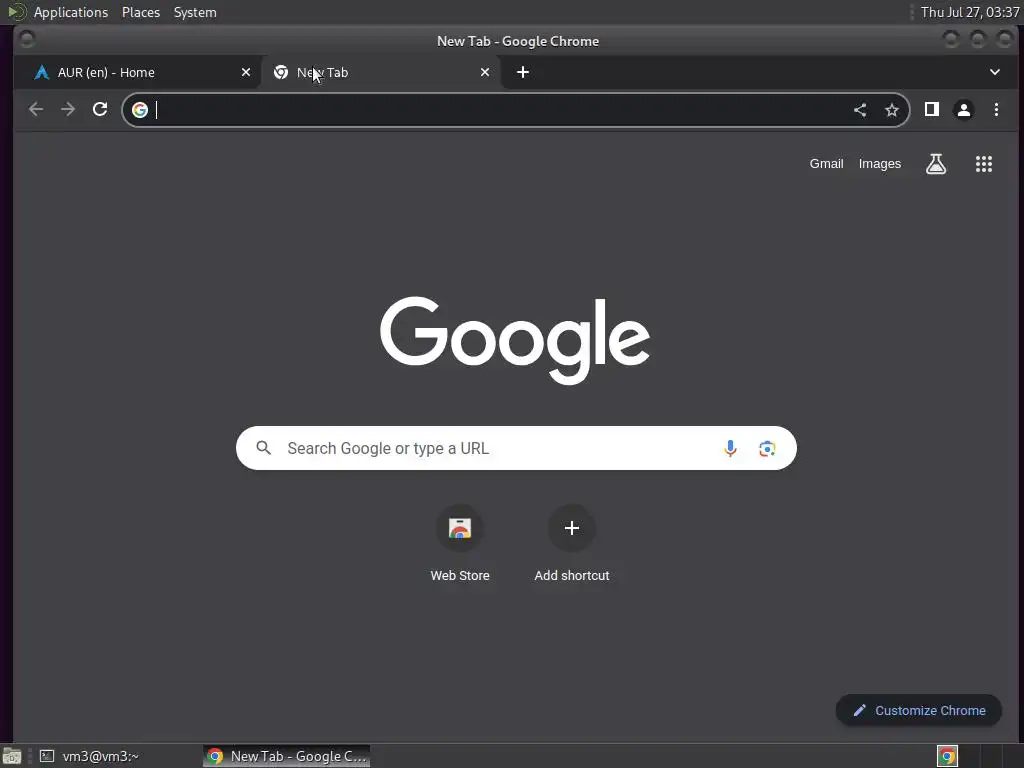
Task: Click the show desktop icon in taskbar
Action: pyautogui.click(x=12, y=756)
